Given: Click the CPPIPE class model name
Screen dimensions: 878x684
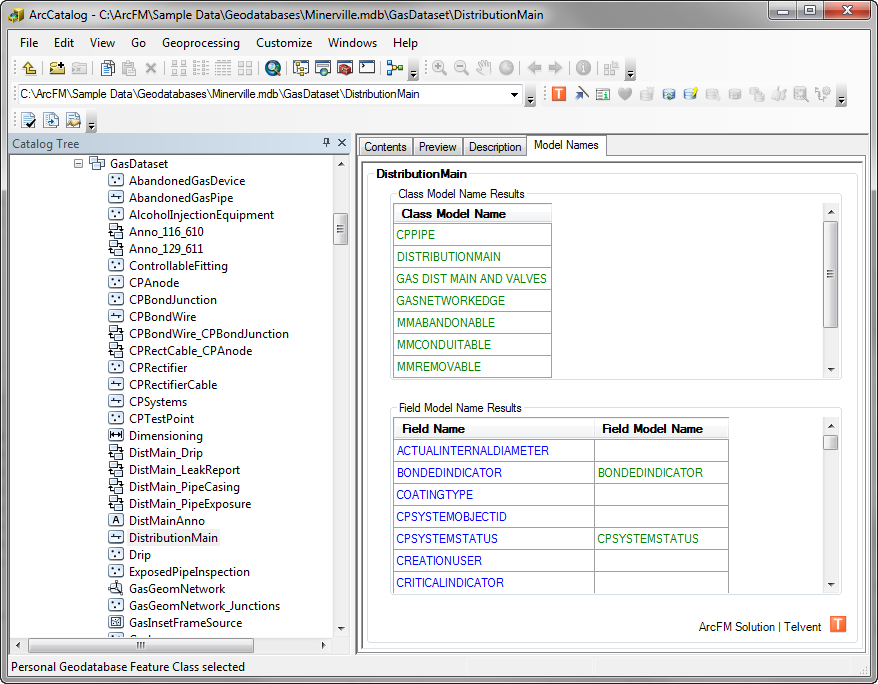Looking at the screenshot, I should 472,235.
